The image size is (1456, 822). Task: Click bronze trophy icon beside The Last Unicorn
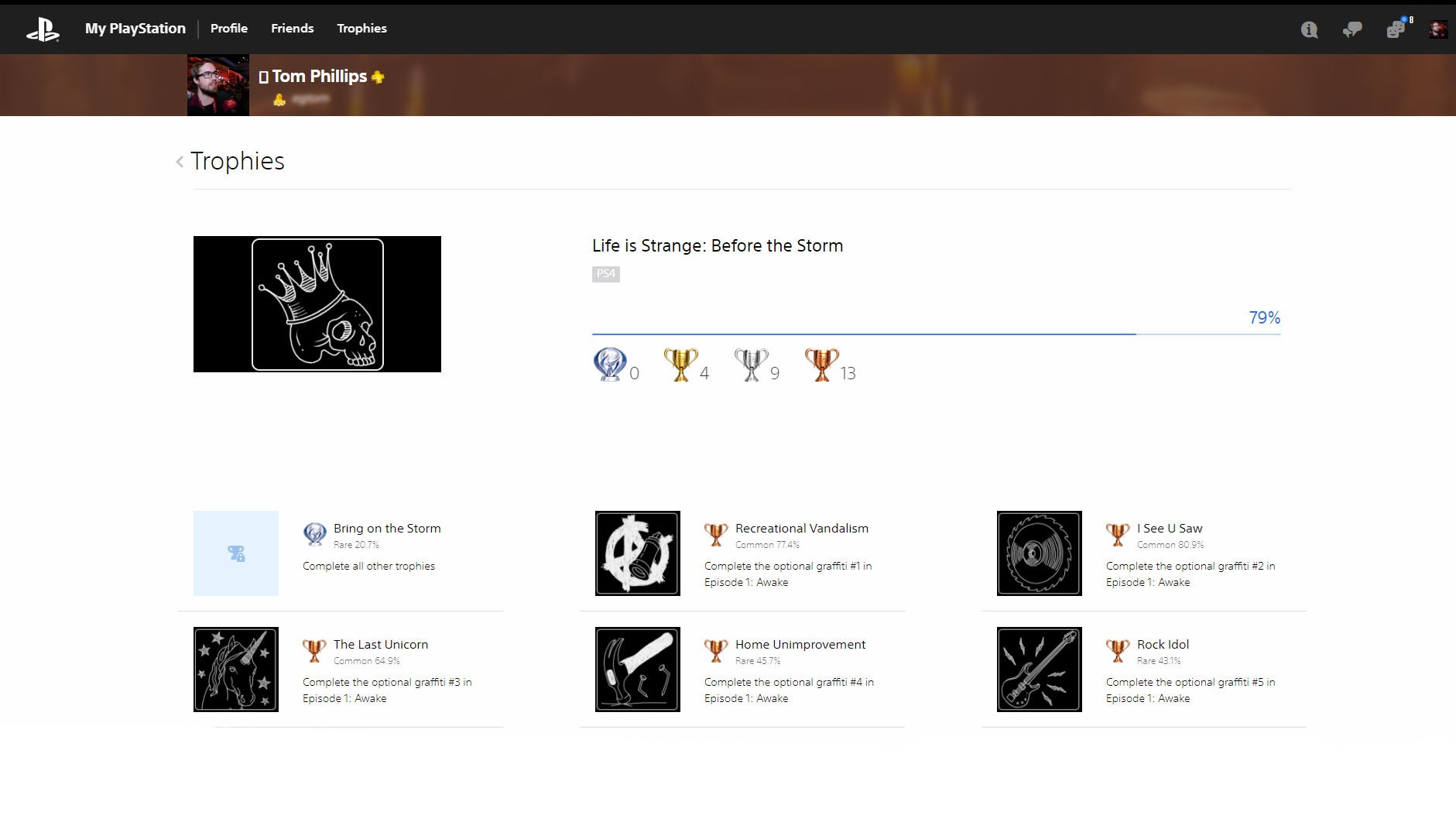314,649
